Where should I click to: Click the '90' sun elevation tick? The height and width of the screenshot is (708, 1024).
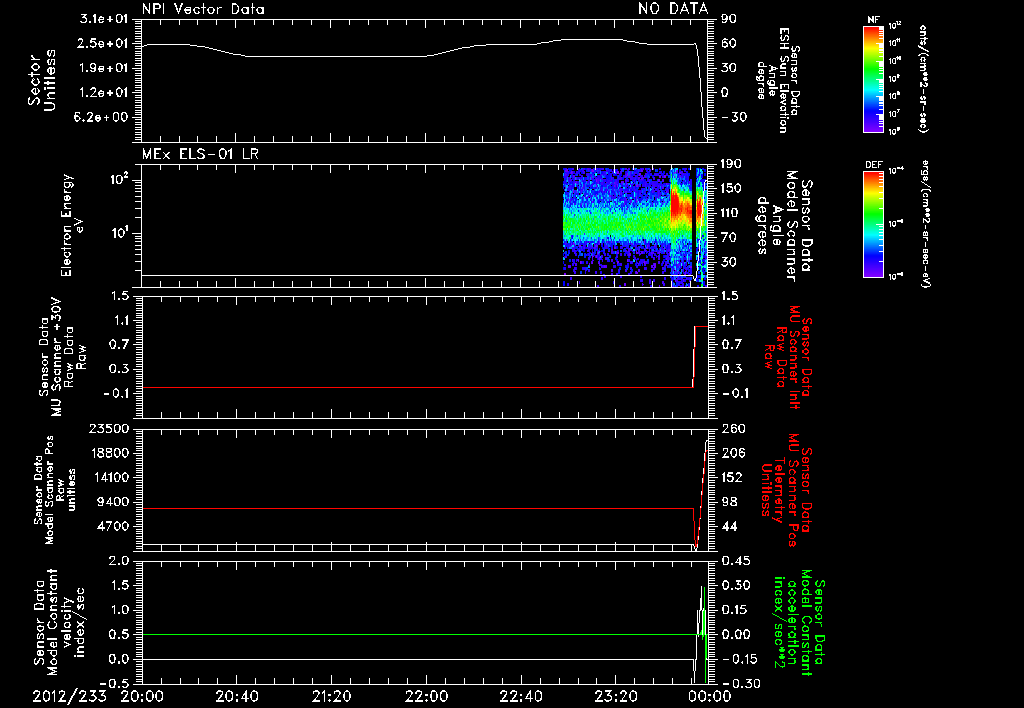(x=729, y=19)
